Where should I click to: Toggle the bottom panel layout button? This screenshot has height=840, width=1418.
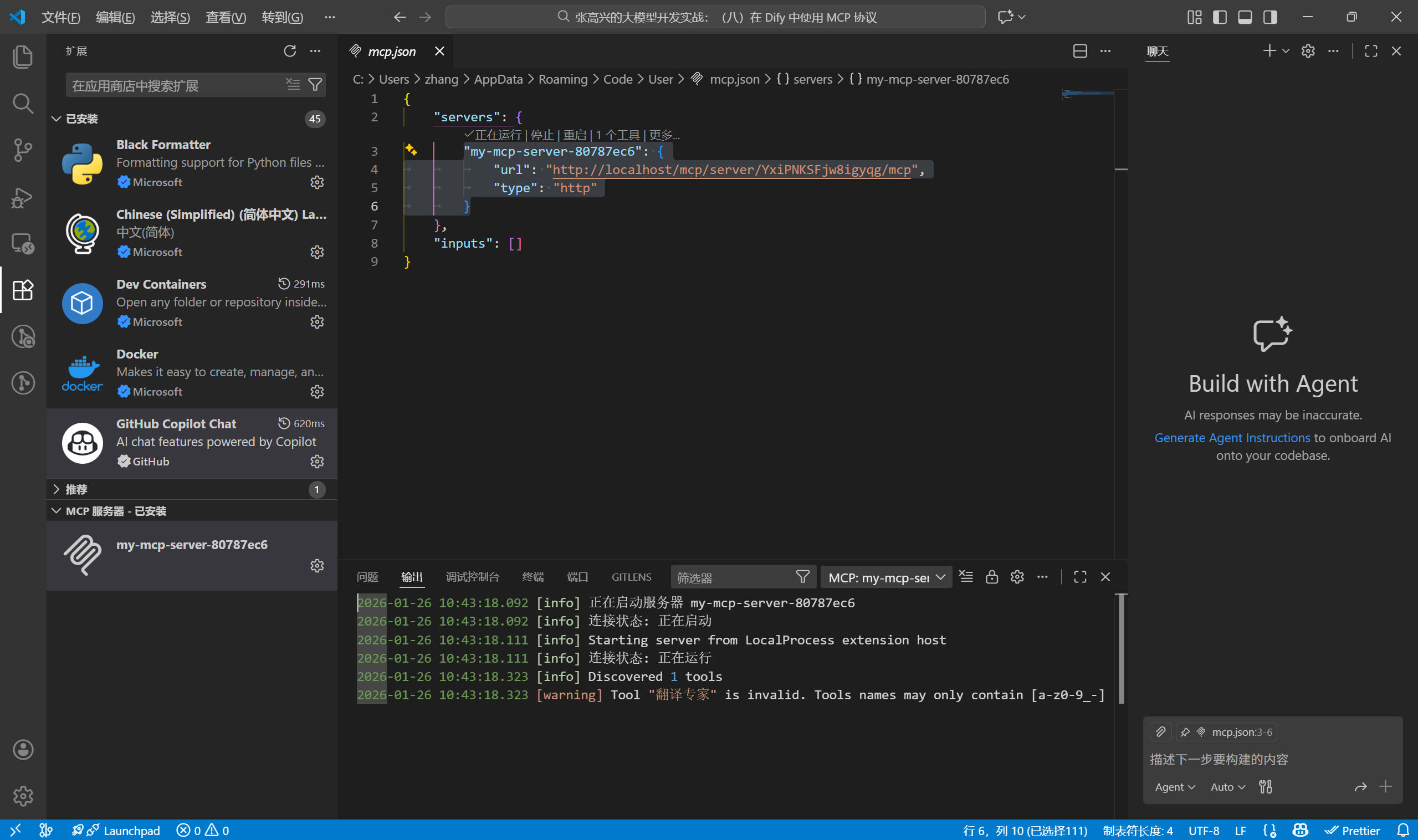pyautogui.click(x=1245, y=17)
